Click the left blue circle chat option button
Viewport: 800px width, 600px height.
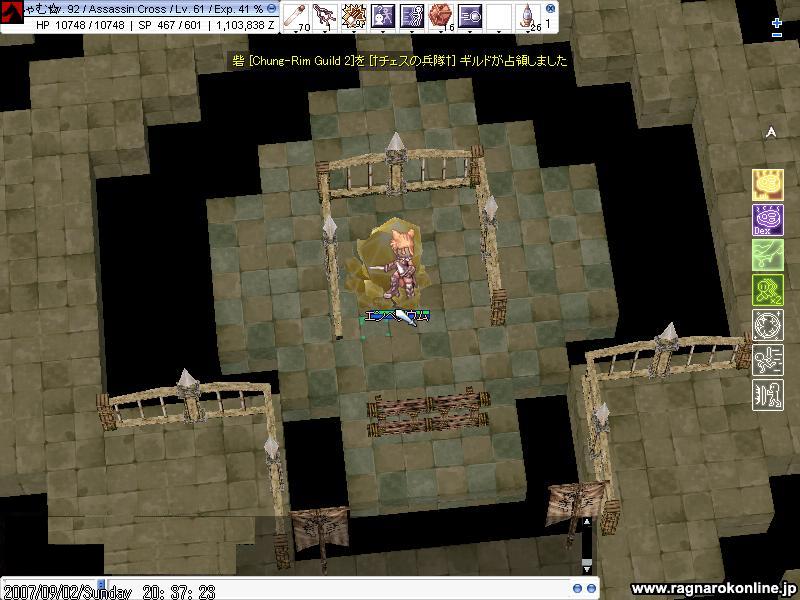pyautogui.click(x=577, y=589)
